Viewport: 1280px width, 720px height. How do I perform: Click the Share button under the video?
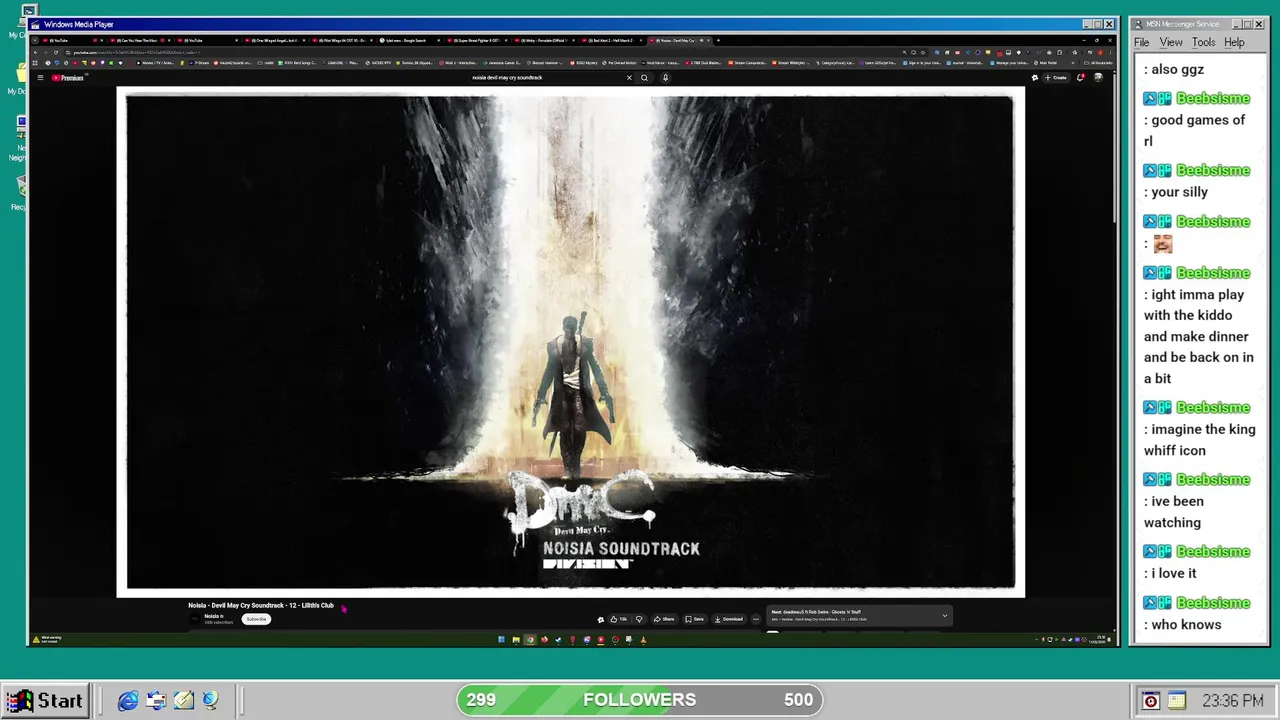click(x=665, y=619)
